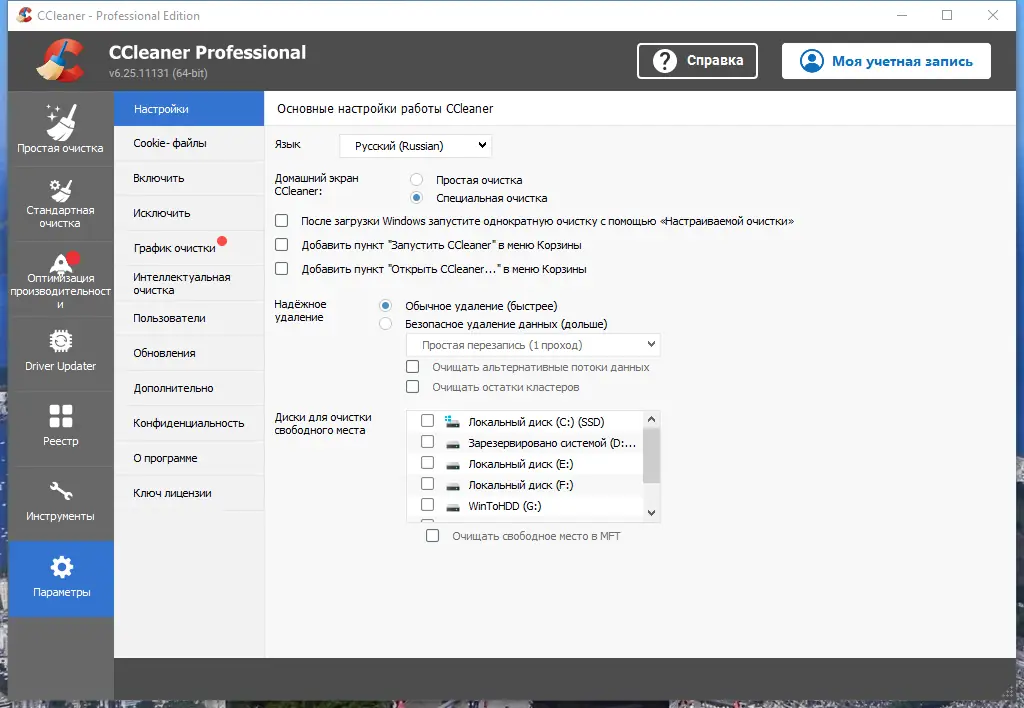The image size is (1024, 708).
Task: Click CCleaner title bar app icon
Action: (x=24, y=15)
